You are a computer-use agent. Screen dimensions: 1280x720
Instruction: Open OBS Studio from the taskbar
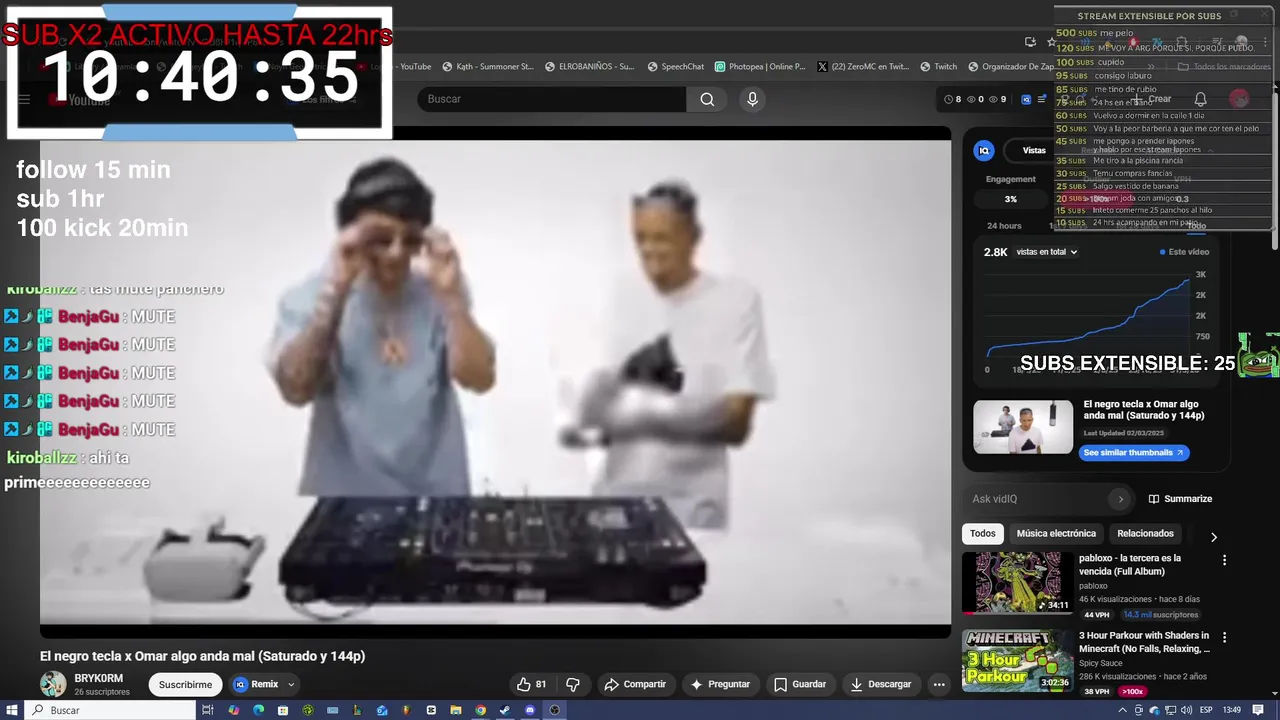coord(555,710)
